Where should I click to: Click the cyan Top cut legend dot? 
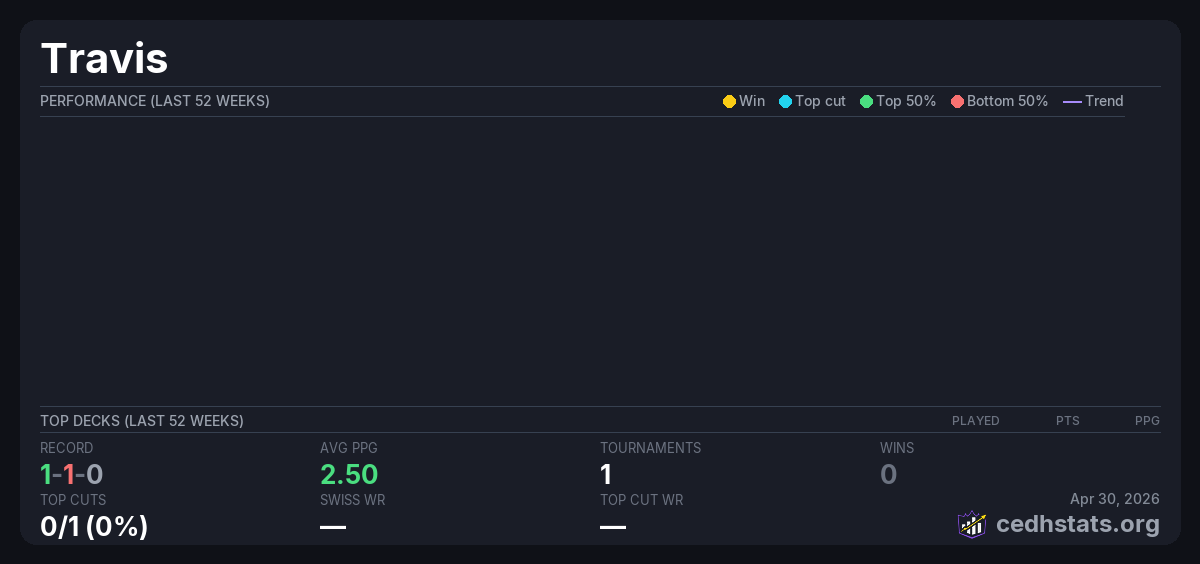pos(785,101)
